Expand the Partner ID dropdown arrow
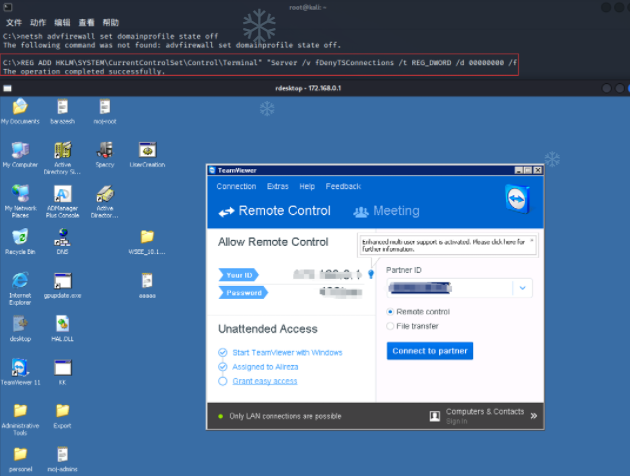This screenshot has height=476, width=630. tap(522, 288)
